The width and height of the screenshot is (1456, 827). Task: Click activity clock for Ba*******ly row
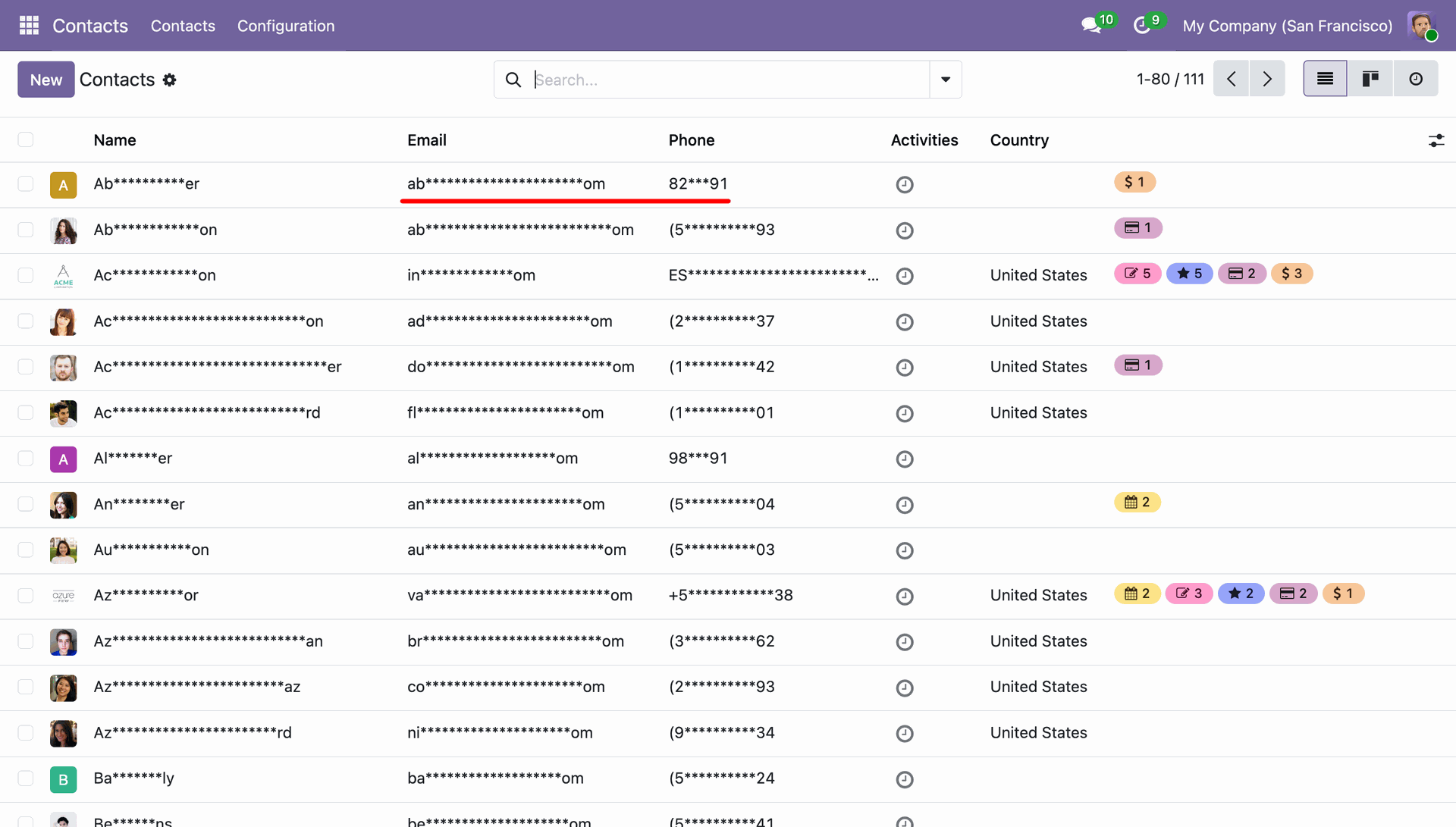[x=905, y=779]
